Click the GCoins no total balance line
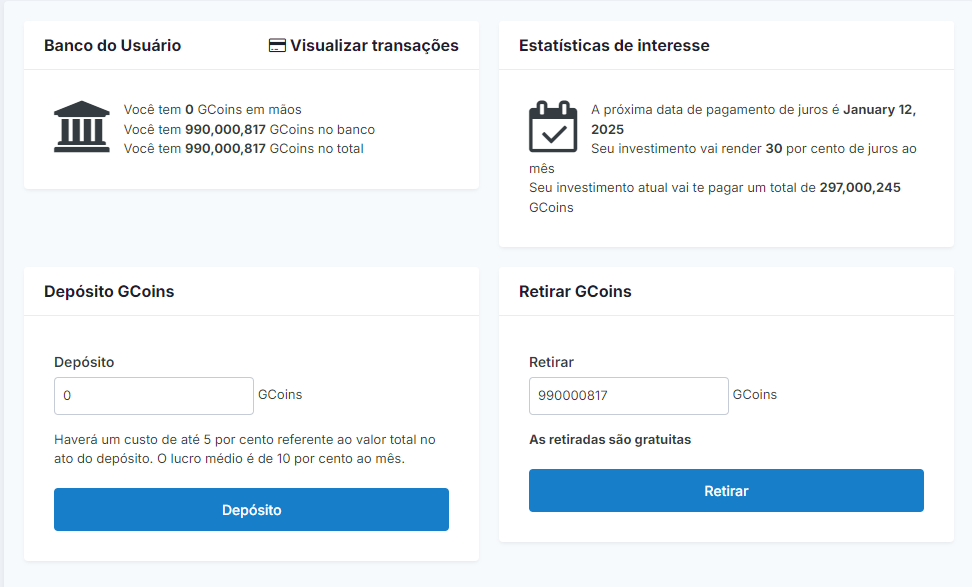Viewport: 972px width, 587px height. click(244, 149)
